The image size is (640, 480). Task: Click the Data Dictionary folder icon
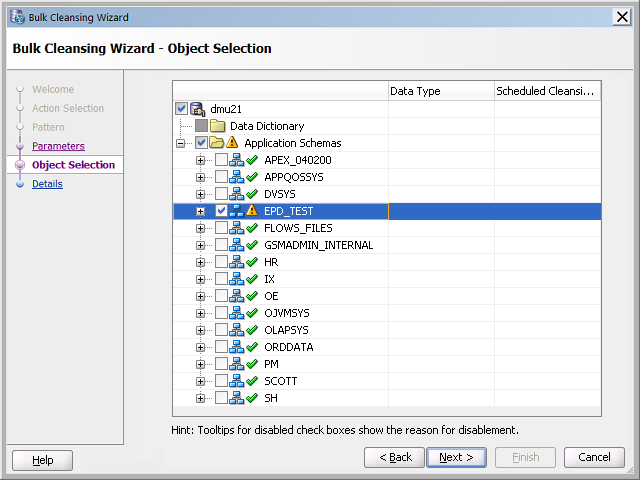(x=217, y=126)
